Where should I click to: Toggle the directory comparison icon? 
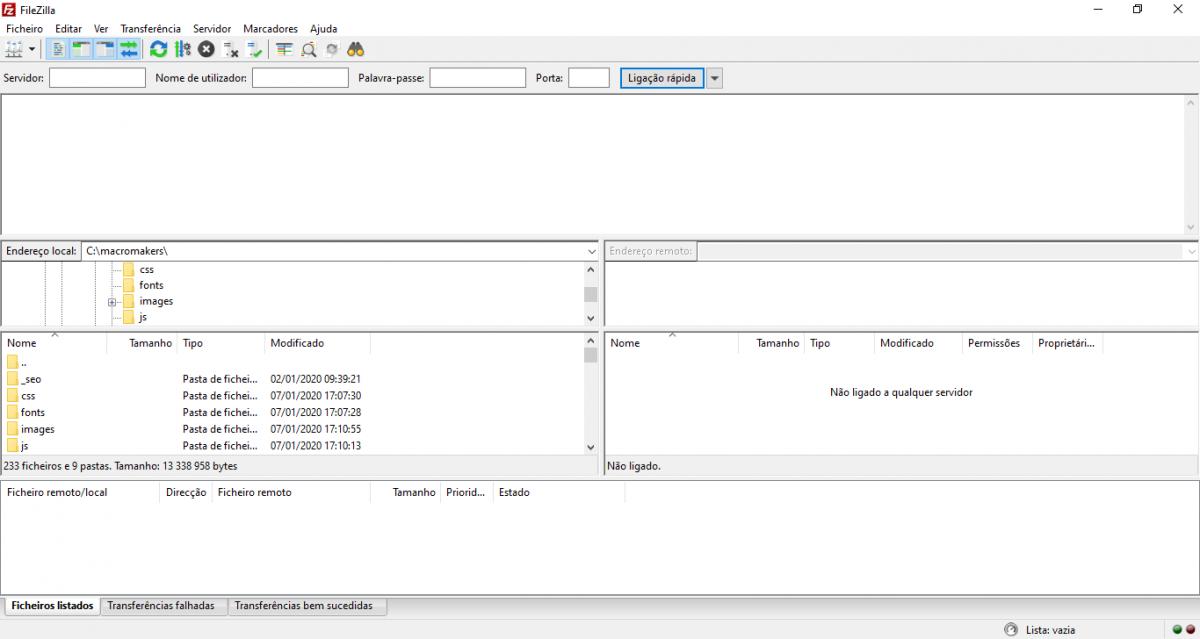click(x=308, y=49)
